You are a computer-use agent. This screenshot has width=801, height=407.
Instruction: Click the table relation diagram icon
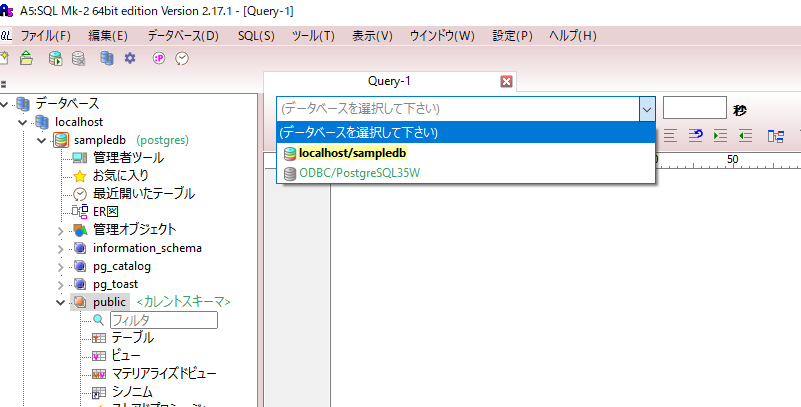click(775, 135)
